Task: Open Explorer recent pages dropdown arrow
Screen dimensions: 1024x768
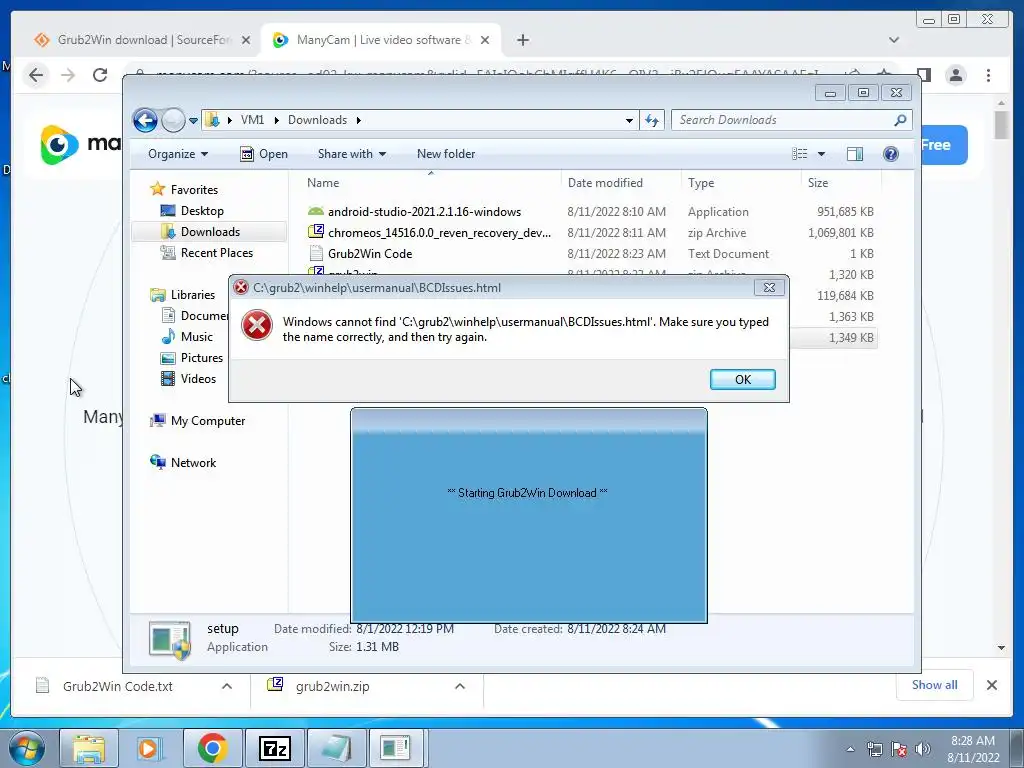Action: pyautogui.click(x=193, y=121)
